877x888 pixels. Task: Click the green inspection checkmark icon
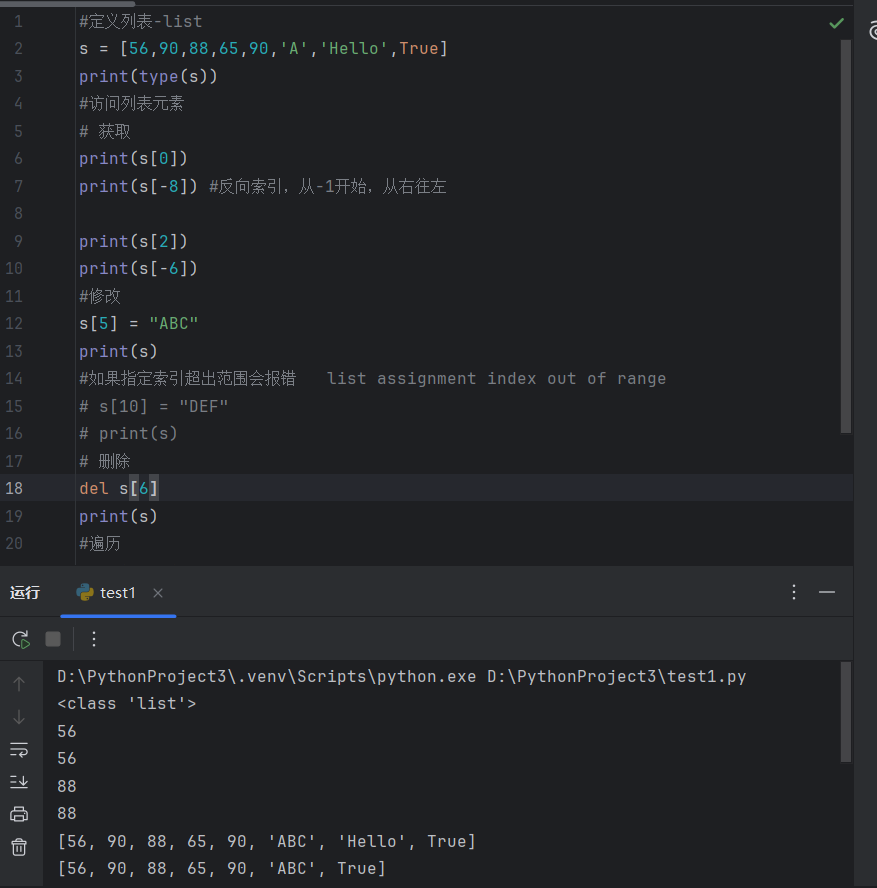(836, 23)
